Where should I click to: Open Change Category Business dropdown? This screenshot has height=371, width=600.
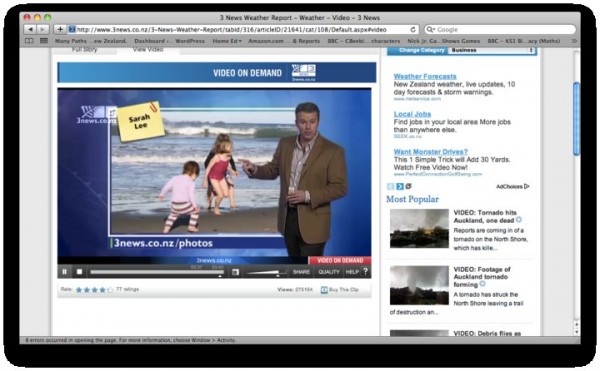492,50
